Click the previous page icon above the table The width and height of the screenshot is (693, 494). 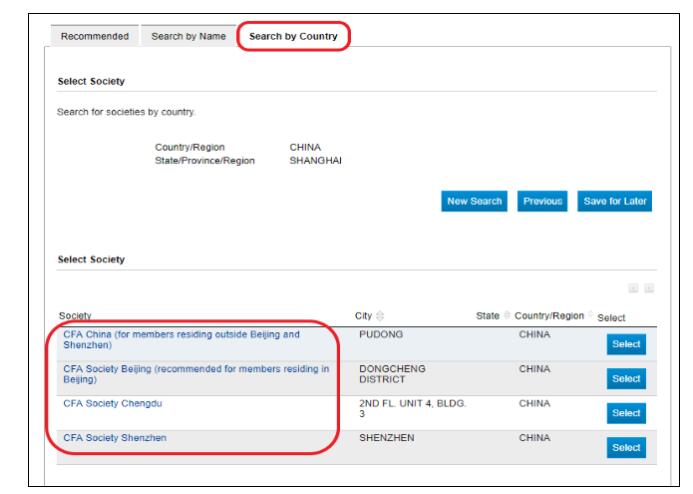634,289
